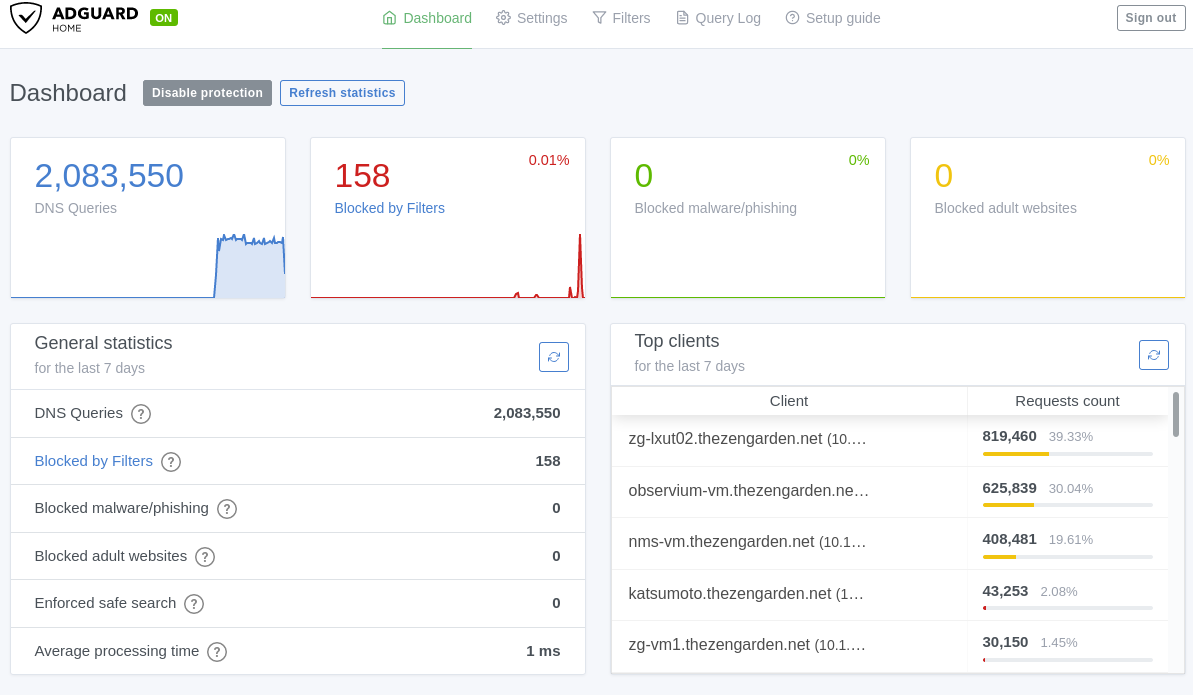This screenshot has height=695, width=1193.
Task: Sign out of AdGuard Home
Action: pyautogui.click(x=1150, y=18)
